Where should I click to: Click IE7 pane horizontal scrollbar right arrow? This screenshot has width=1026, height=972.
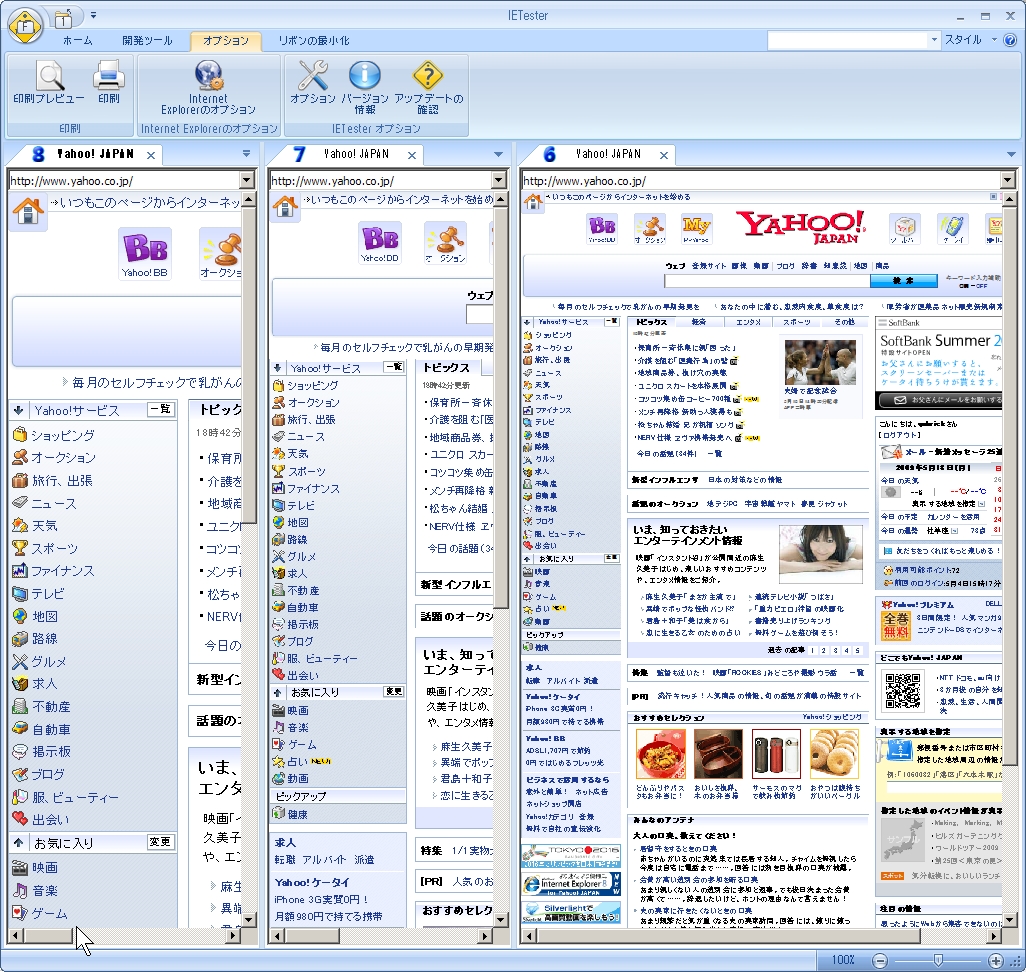pos(485,936)
